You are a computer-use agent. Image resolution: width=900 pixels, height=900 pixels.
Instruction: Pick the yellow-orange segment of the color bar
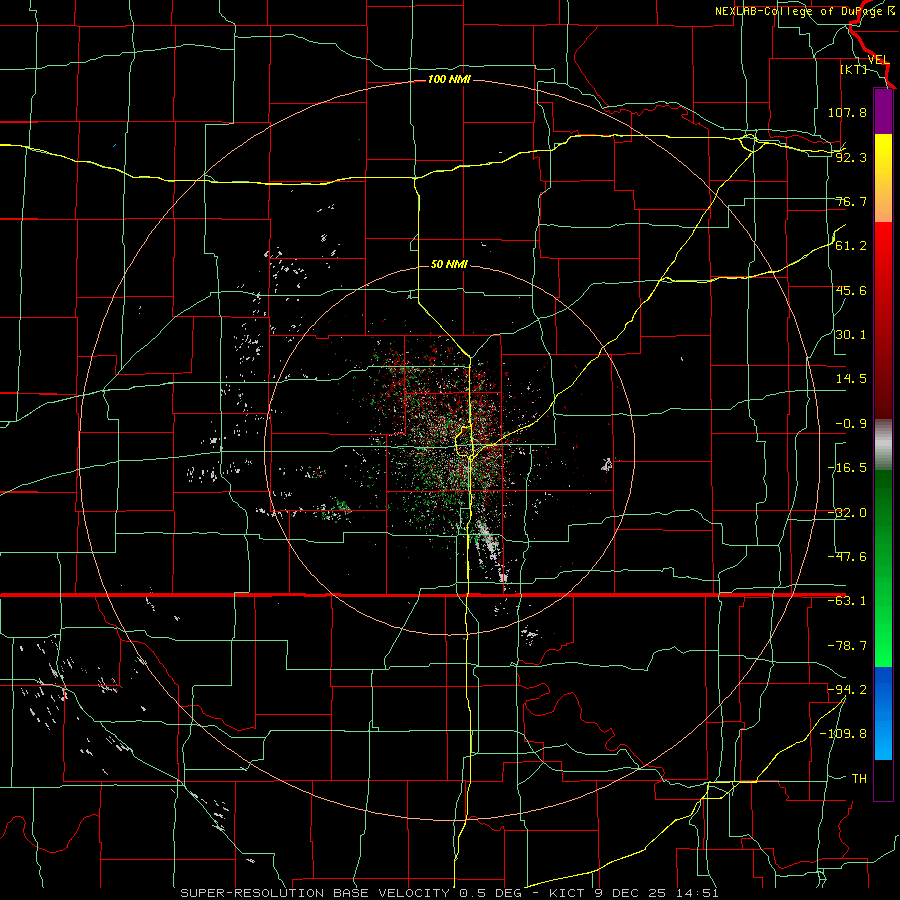[883, 178]
